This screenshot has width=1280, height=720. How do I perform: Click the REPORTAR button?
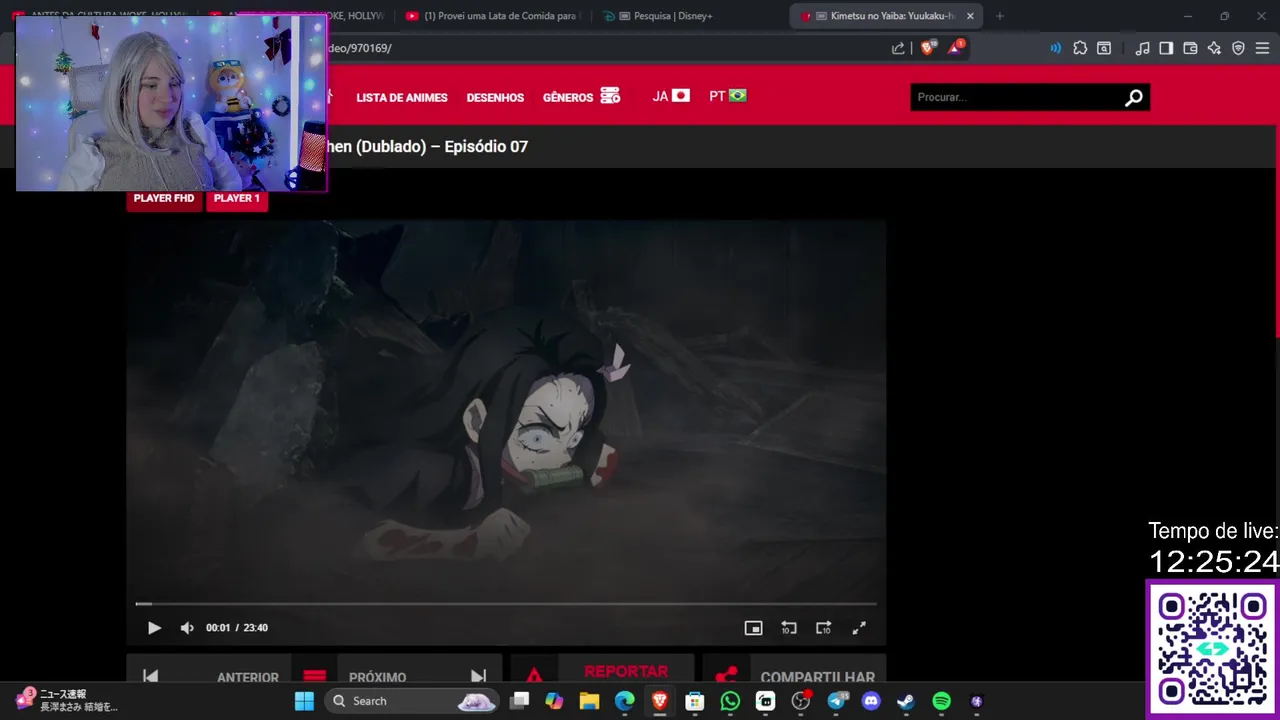pos(602,671)
